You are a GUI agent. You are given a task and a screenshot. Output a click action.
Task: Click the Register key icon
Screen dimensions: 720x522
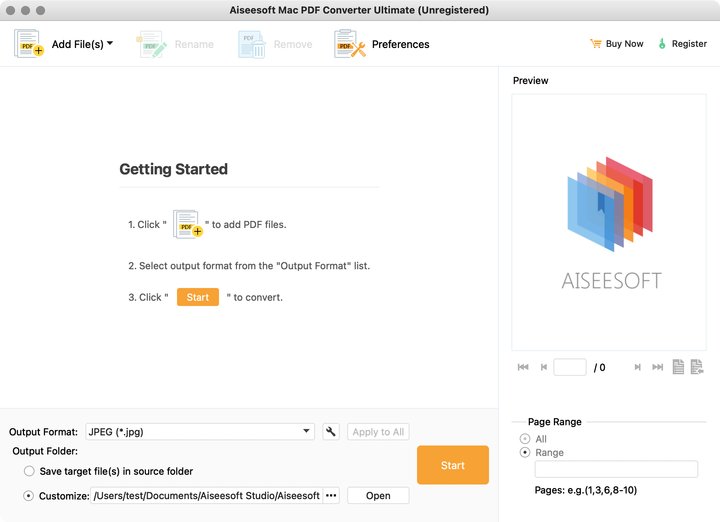(662, 44)
